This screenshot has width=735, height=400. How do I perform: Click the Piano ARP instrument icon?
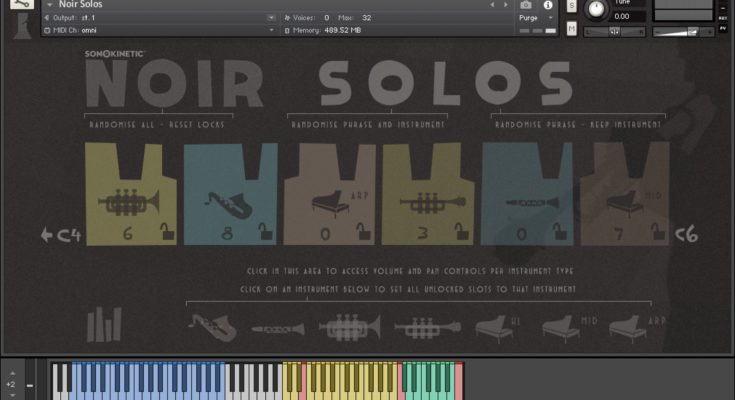(x=627, y=326)
